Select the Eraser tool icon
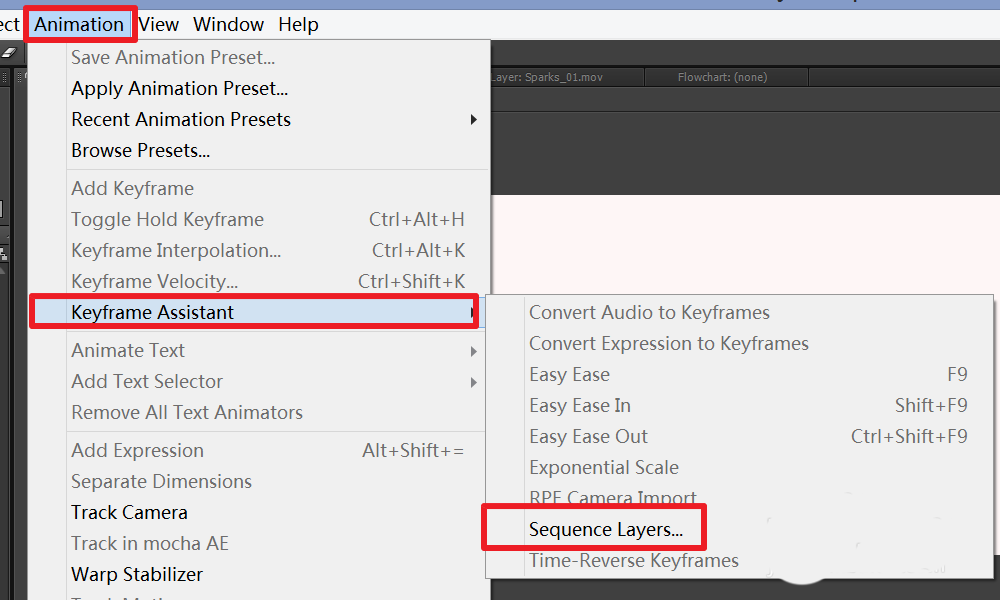The width and height of the screenshot is (1000, 600). [10, 53]
